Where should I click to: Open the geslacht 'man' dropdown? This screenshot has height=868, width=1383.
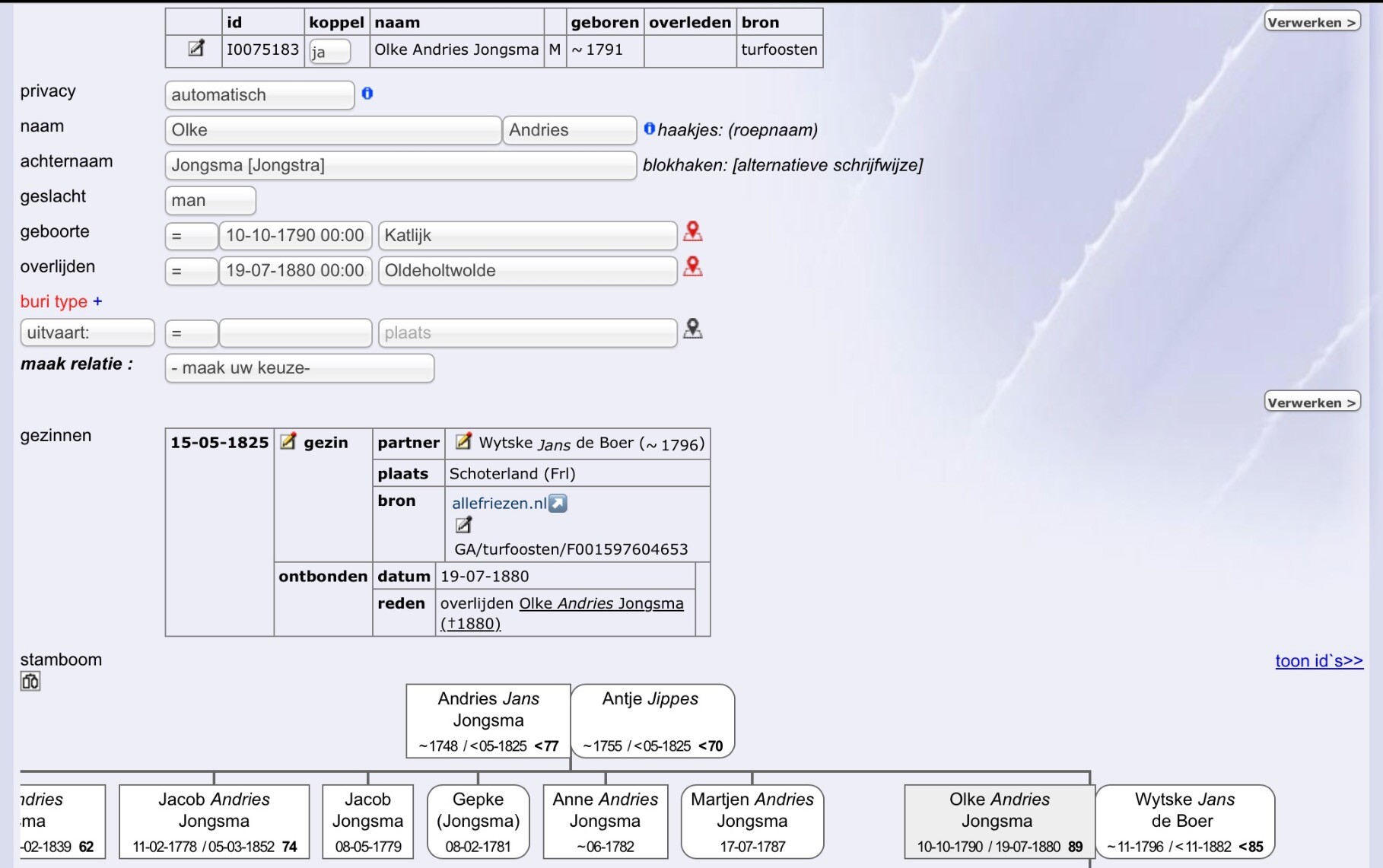210,201
